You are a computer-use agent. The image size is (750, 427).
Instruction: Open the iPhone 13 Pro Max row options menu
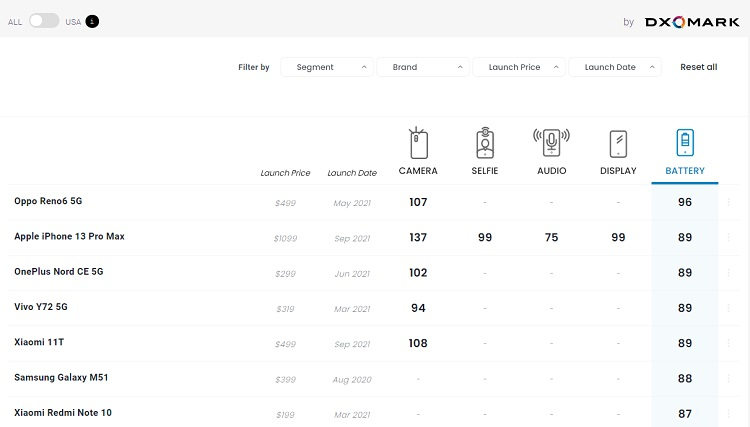click(729, 237)
